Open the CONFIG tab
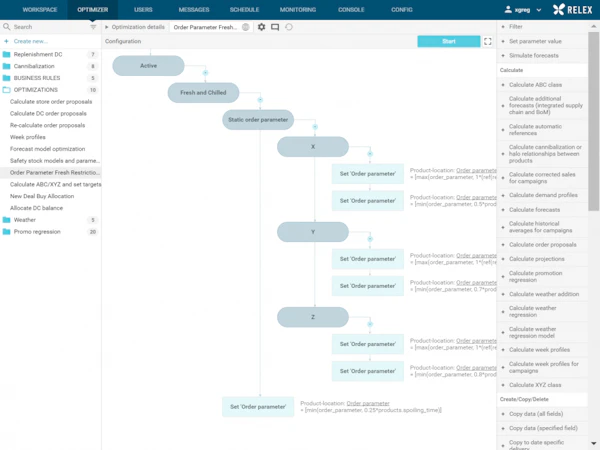600x450 pixels. pyautogui.click(x=402, y=10)
